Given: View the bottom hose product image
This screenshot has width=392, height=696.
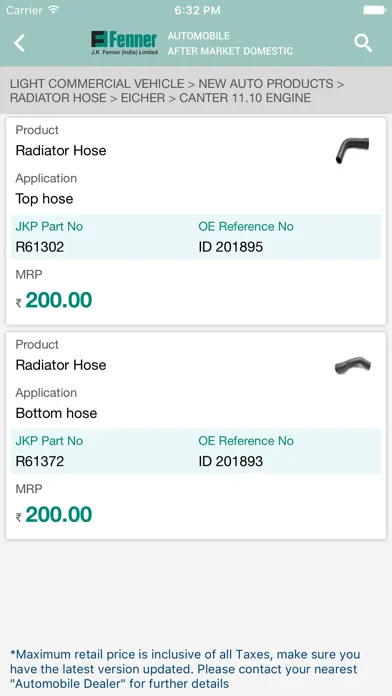Looking at the screenshot, I should 352,365.
